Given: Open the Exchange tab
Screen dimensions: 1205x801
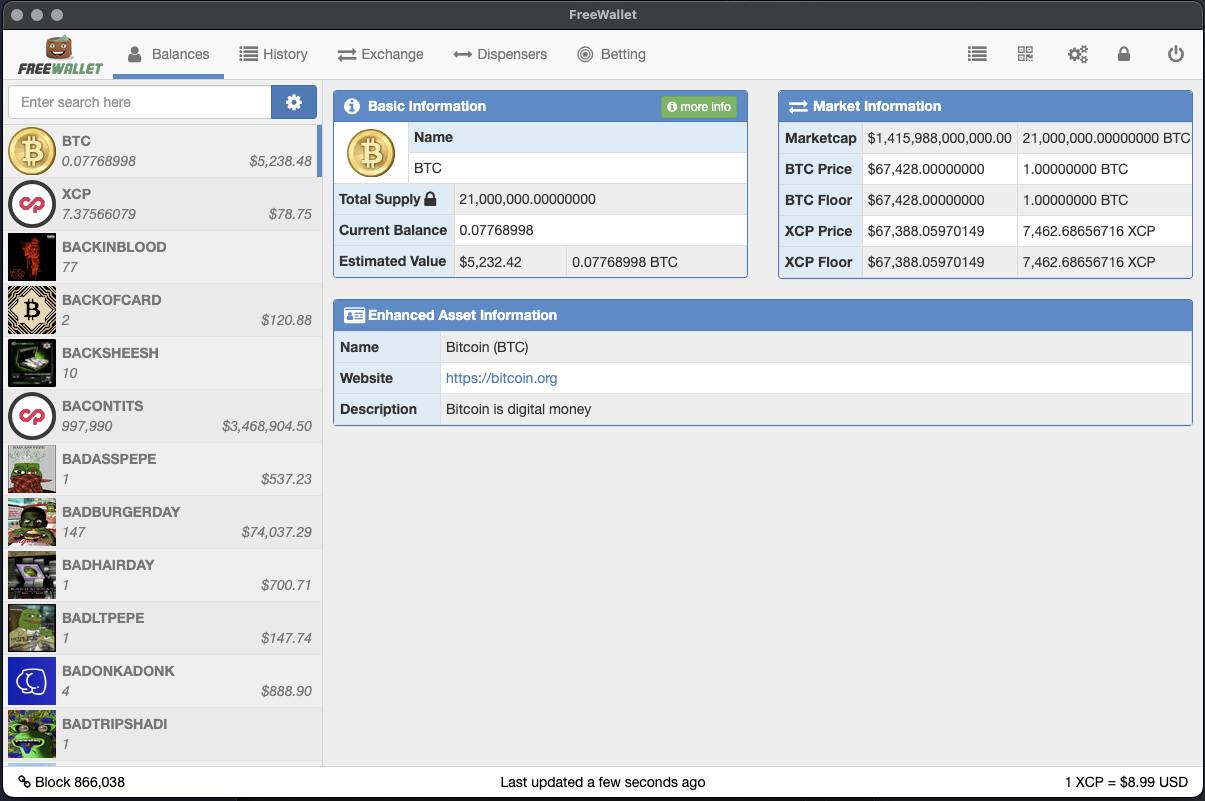Looking at the screenshot, I should coord(380,54).
